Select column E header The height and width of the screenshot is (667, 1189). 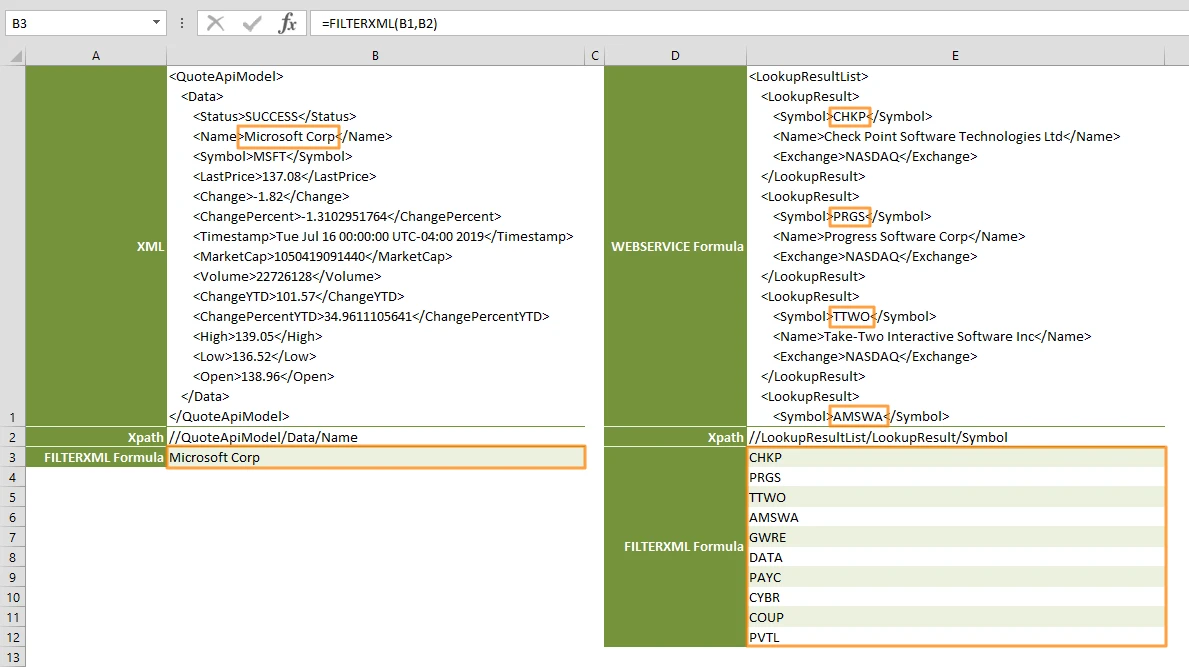(x=955, y=56)
